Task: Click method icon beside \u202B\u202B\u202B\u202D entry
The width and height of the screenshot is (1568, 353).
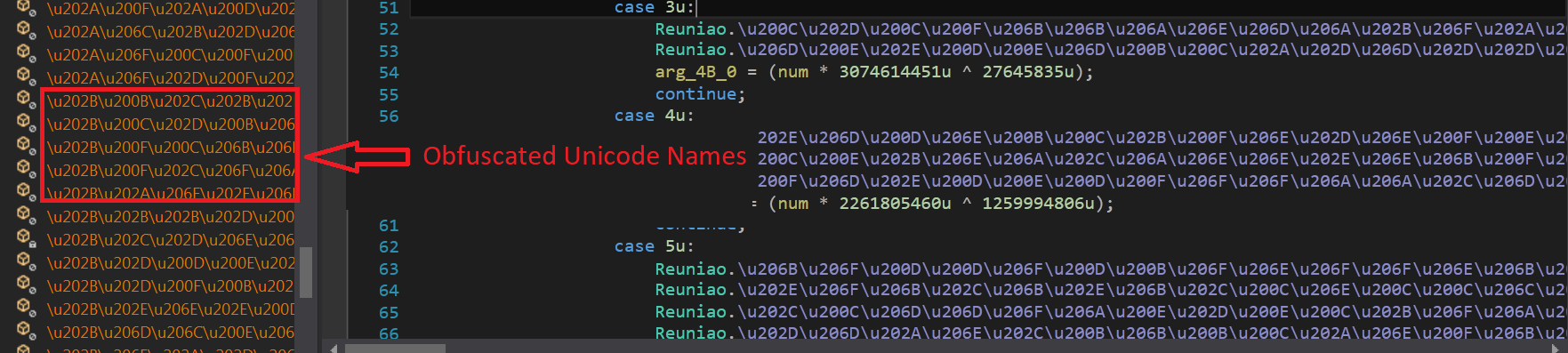Action: [x=26, y=216]
